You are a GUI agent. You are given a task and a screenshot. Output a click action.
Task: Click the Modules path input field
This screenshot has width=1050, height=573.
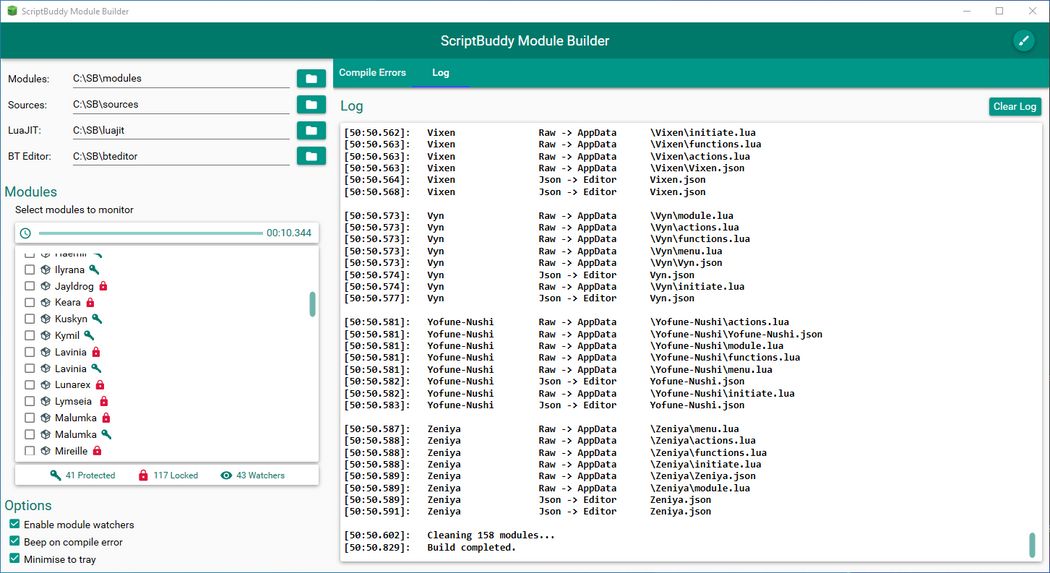pyautogui.click(x=180, y=78)
